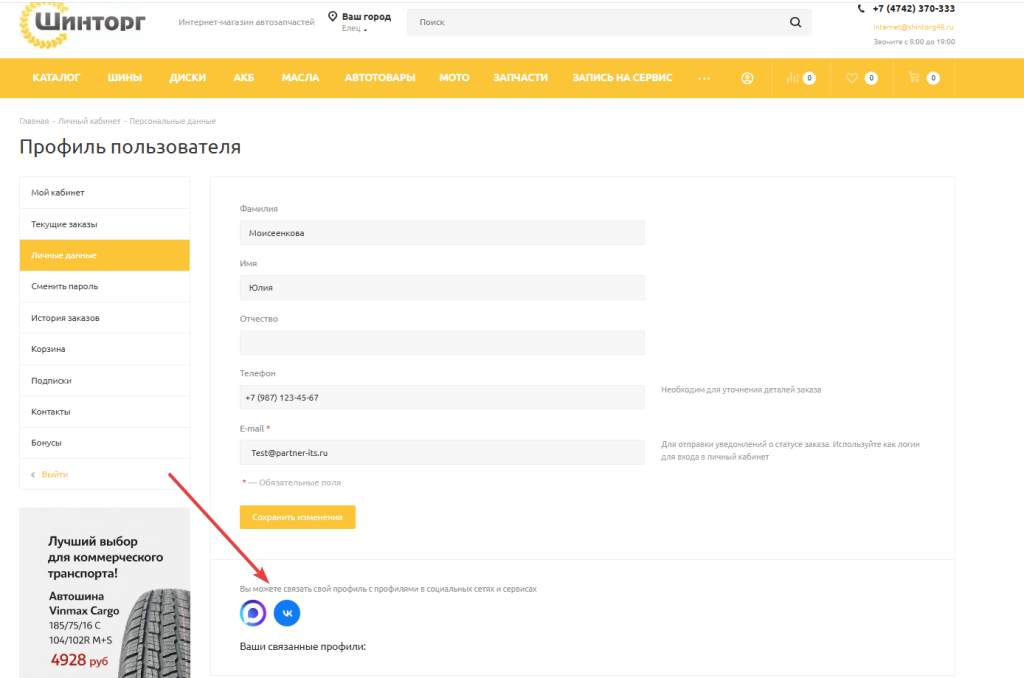Click the phone number +7 (4742) 370-333
Viewport: 1024px width, 678px height.
coord(913,9)
